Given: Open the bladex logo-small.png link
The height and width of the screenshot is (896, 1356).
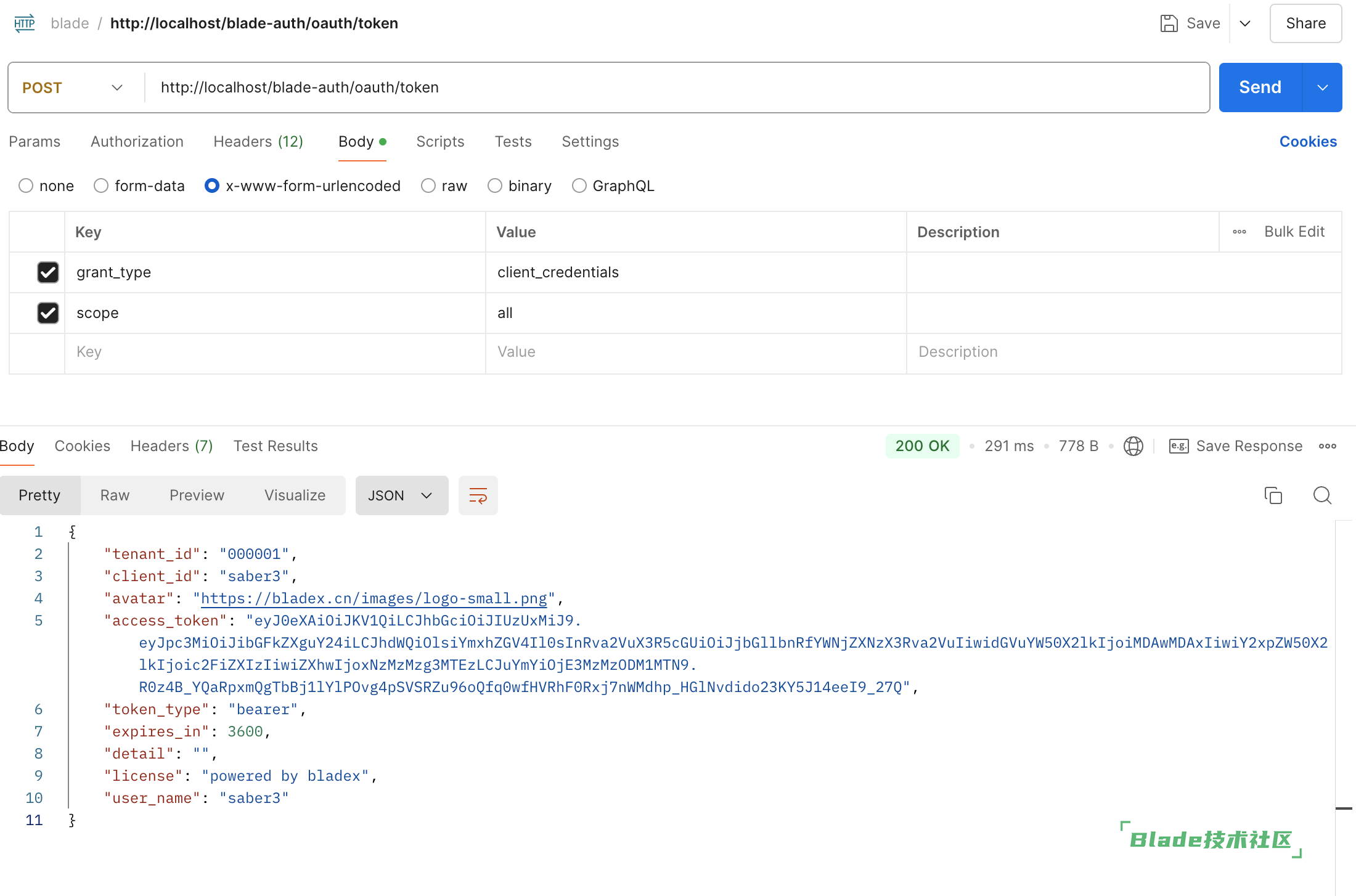Looking at the screenshot, I should coord(374,598).
